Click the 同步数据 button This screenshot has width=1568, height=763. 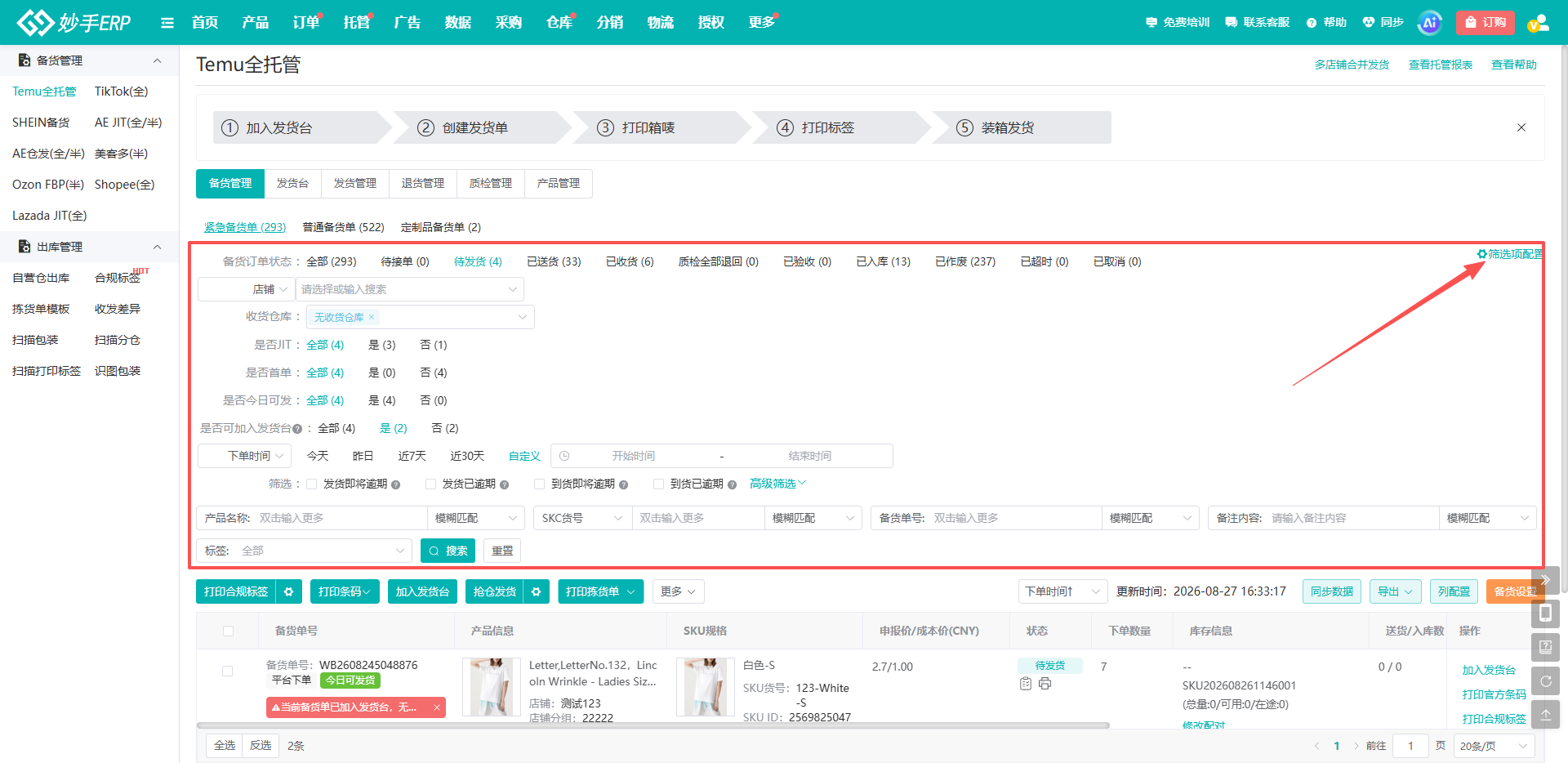1331,591
